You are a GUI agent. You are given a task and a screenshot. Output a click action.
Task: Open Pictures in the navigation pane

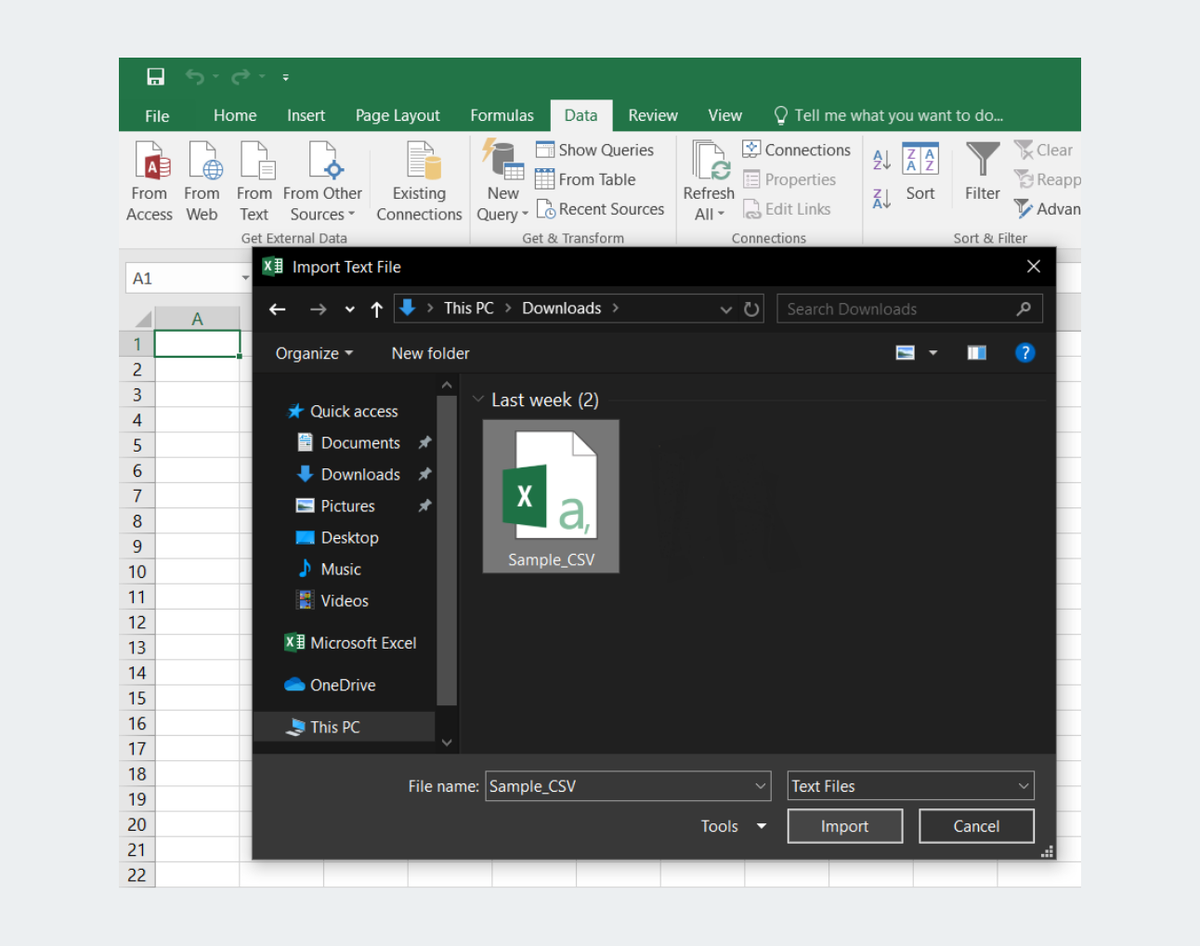[336, 506]
